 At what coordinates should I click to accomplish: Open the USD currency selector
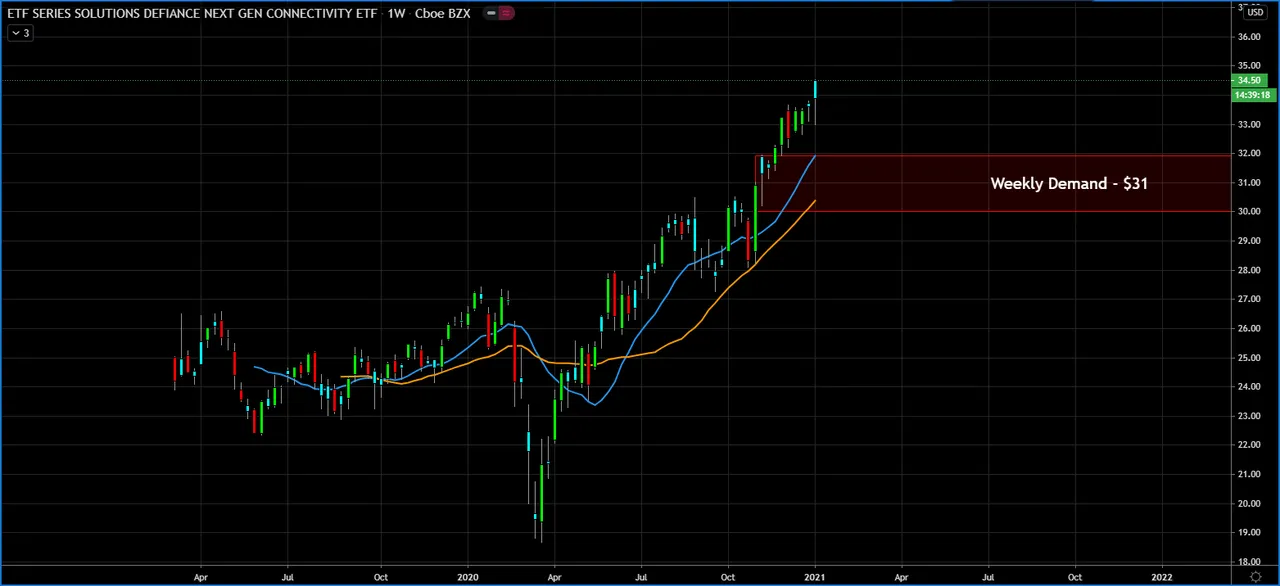1254,11
